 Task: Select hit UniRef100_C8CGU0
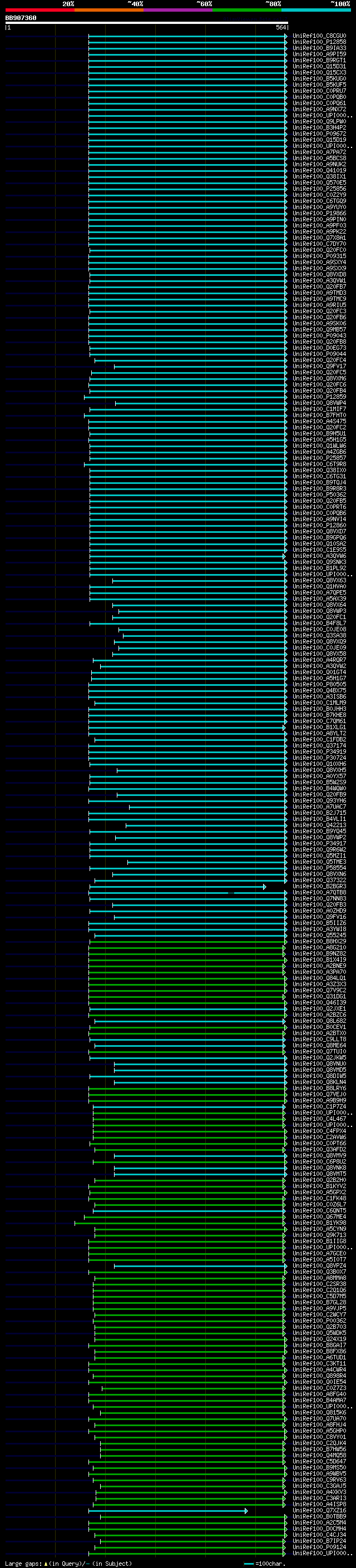[x=319, y=36]
